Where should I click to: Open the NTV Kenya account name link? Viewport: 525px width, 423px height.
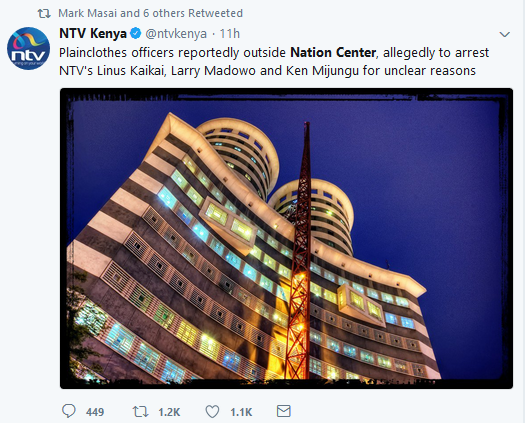point(93,33)
